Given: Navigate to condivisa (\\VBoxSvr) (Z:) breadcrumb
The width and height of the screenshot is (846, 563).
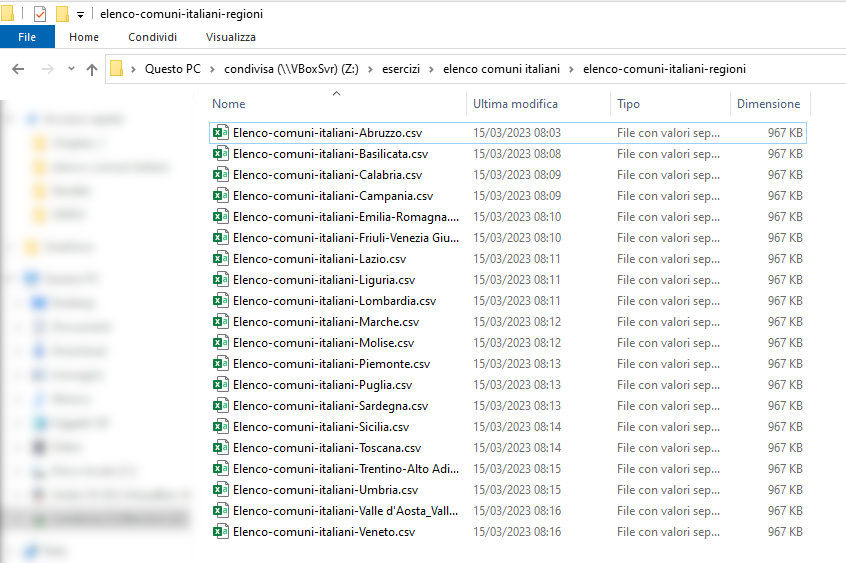Looking at the screenshot, I should 291,69.
